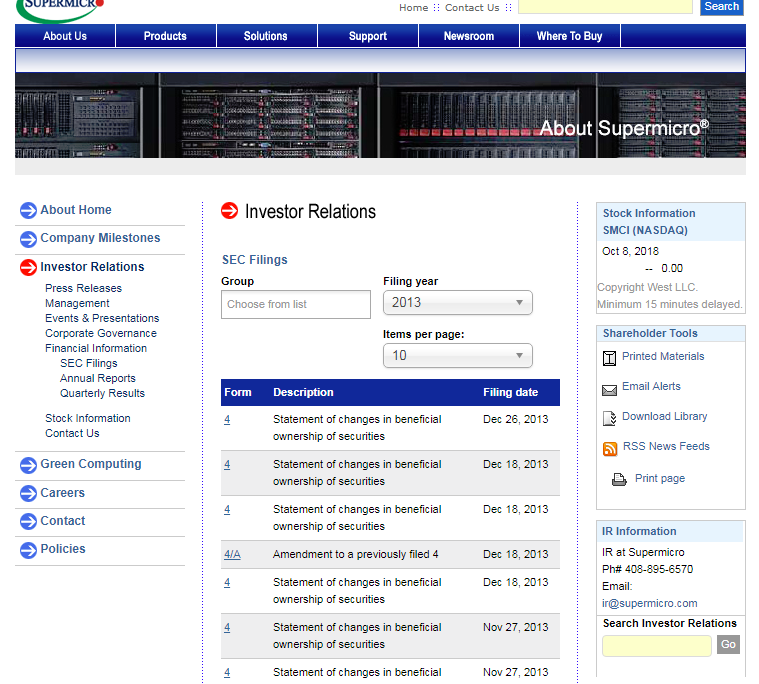Open the Careers page

(62, 493)
